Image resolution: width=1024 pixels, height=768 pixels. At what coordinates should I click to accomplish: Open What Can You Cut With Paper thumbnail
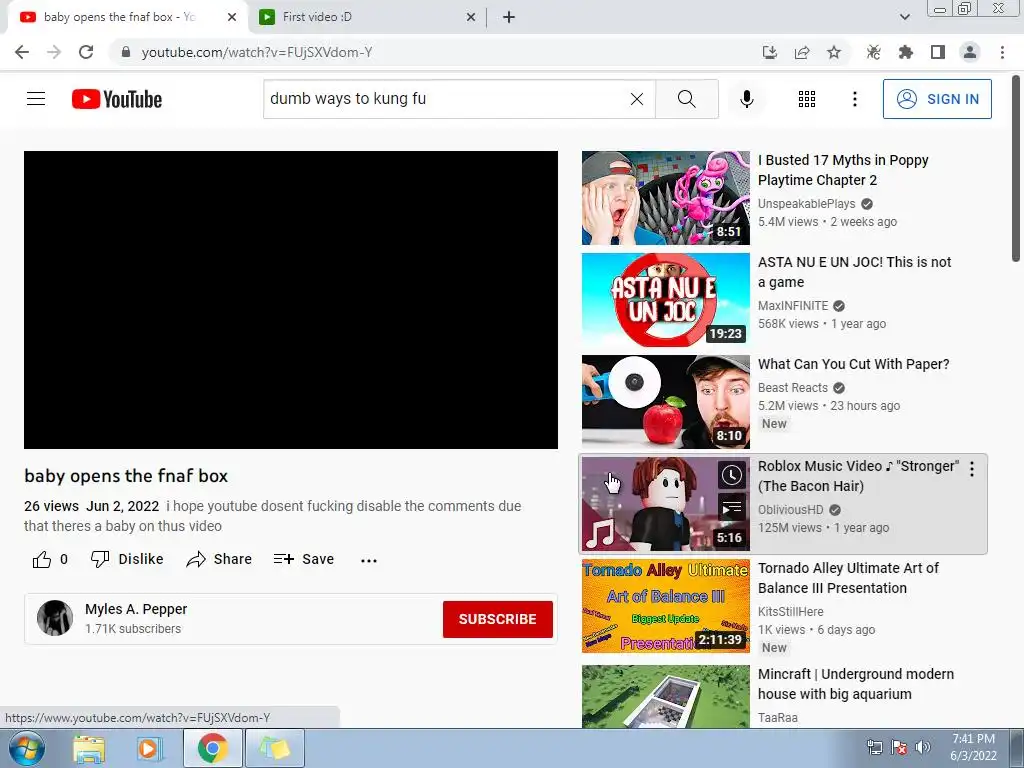coord(665,402)
